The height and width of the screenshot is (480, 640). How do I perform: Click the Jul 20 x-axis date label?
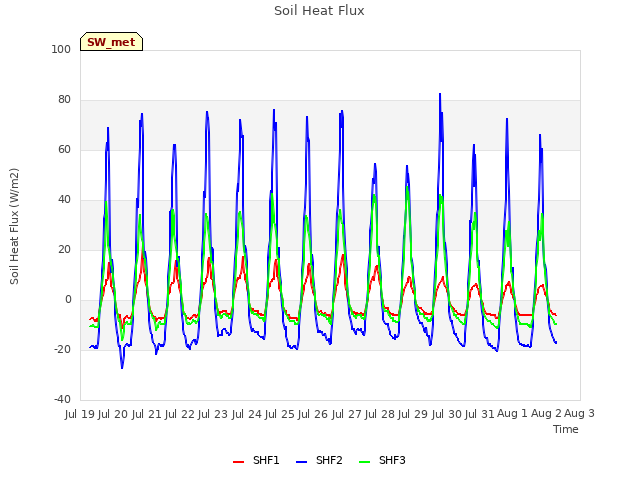(x=113, y=414)
